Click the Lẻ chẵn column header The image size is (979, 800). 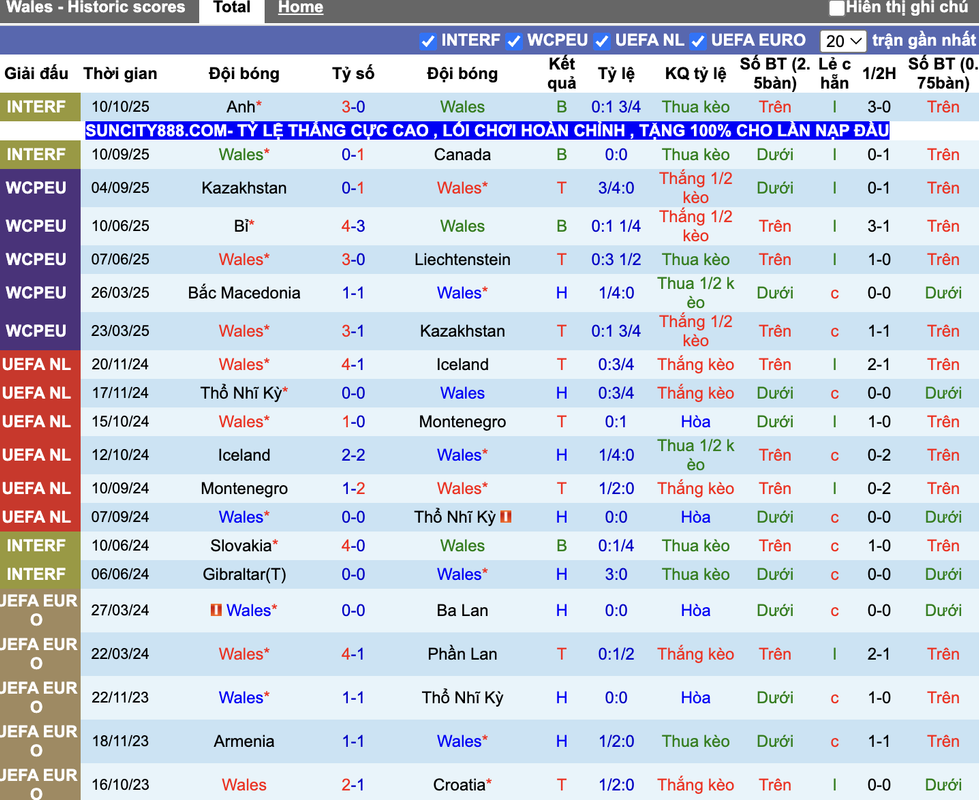(835, 74)
